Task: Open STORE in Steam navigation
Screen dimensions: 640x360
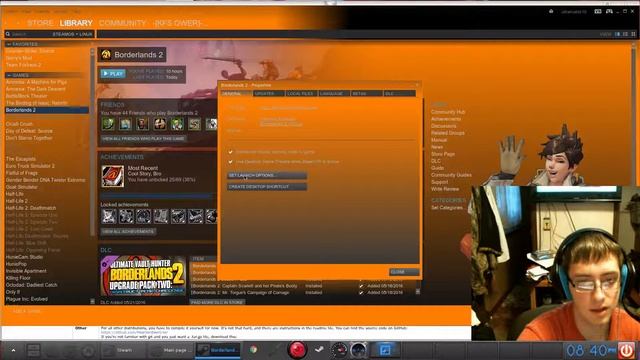Action: click(x=40, y=23)
